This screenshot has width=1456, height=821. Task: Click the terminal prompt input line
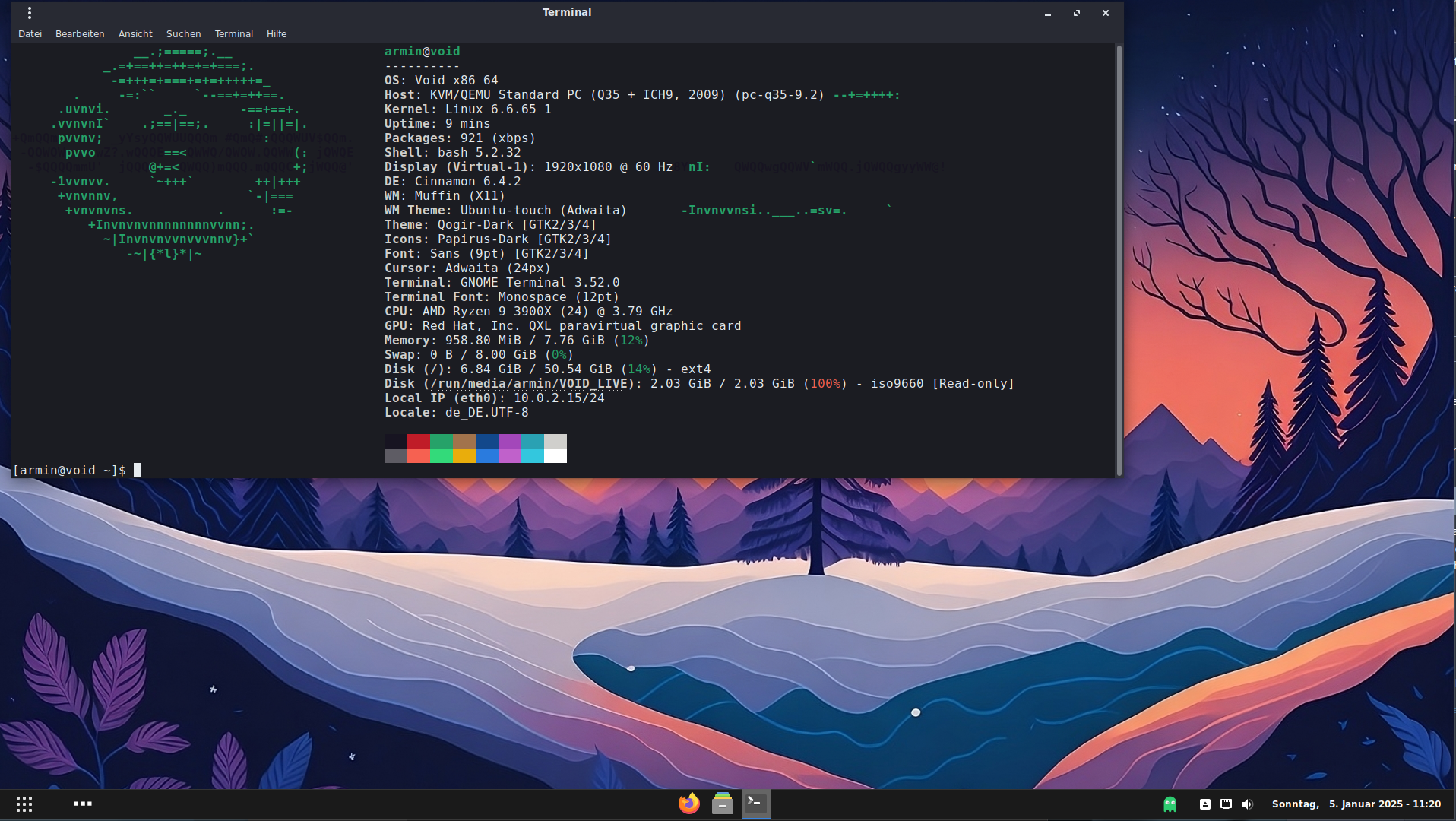point(456,471)
